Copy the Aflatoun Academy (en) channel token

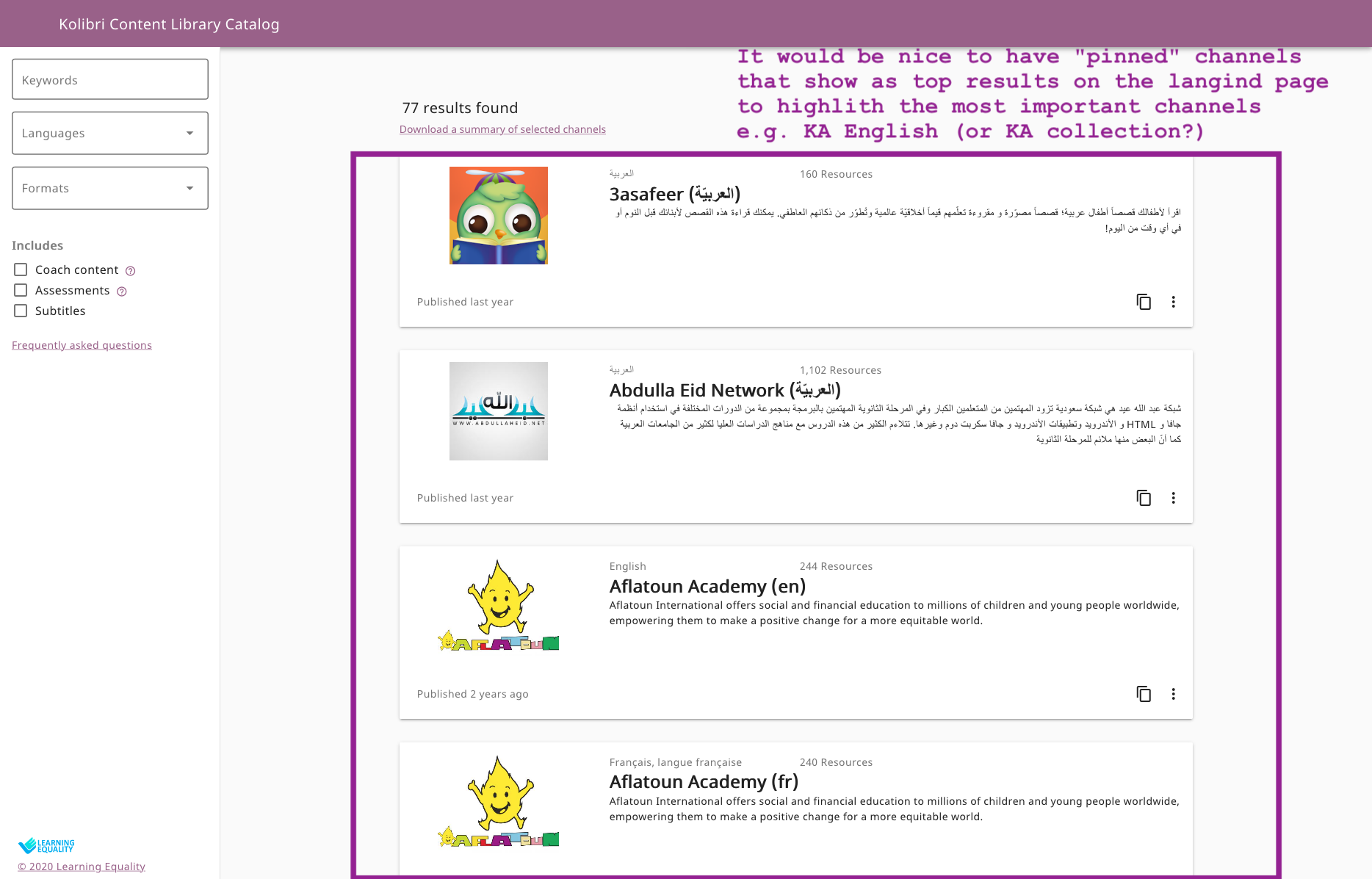point(1144,694)
